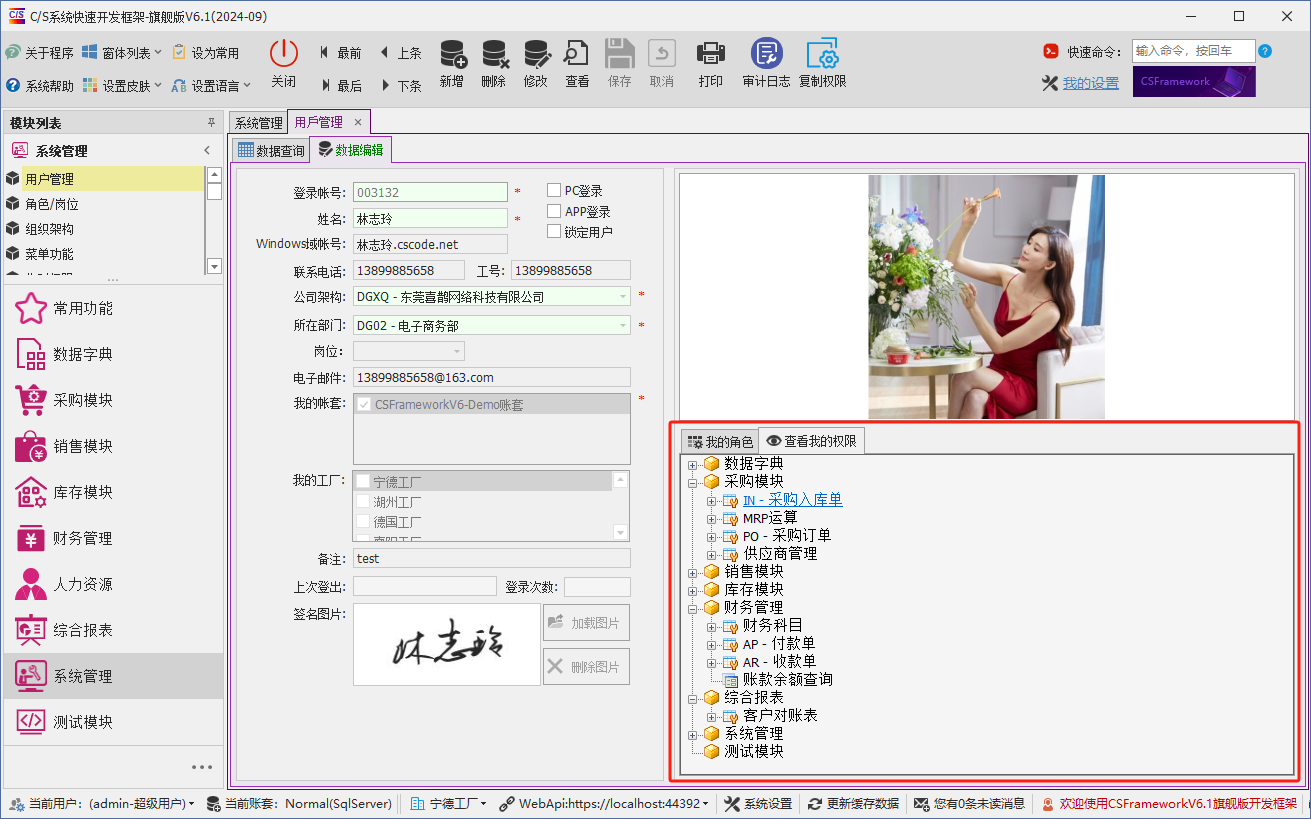Open 系统帮助 system help

[40, 86]
